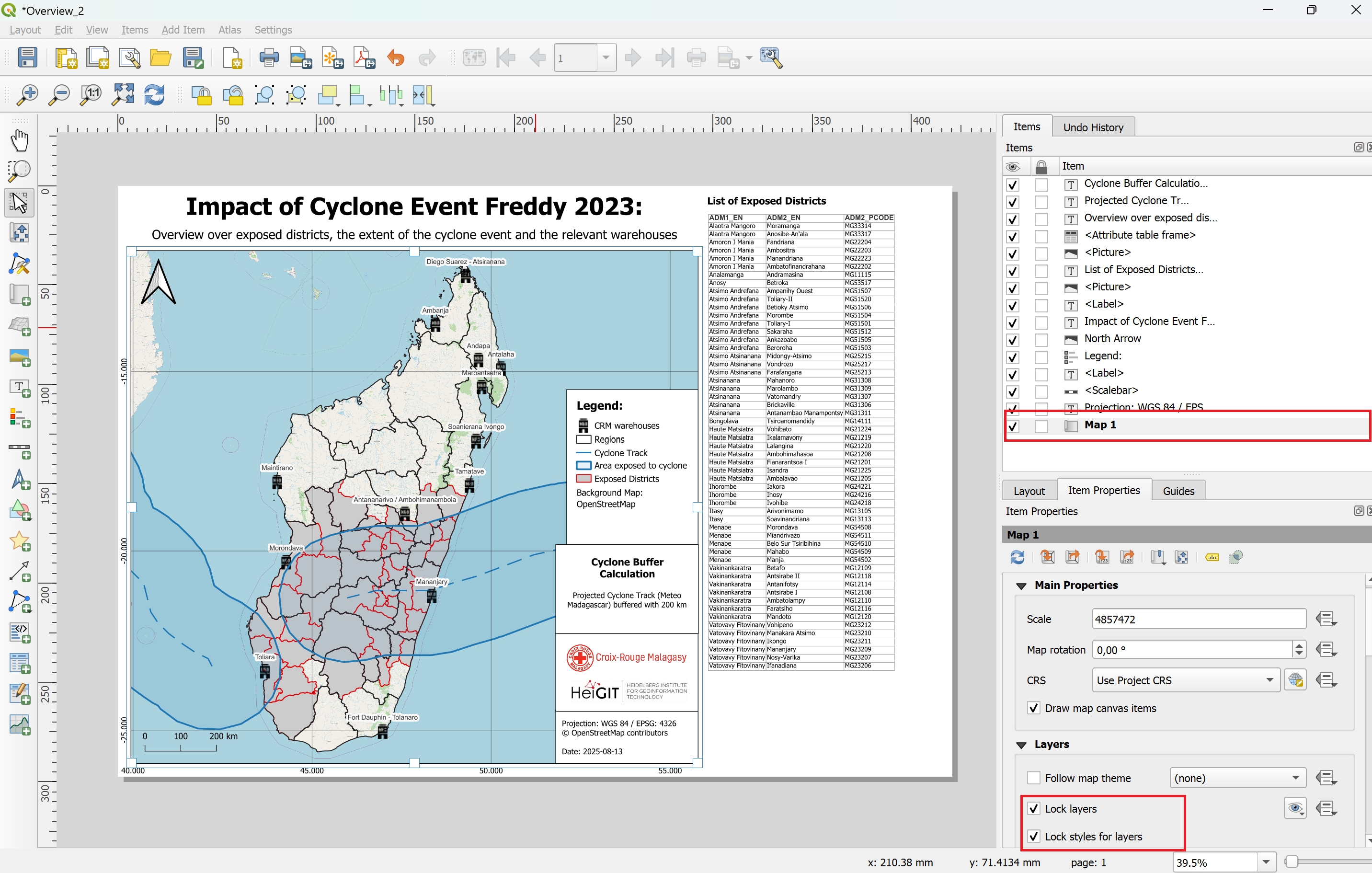Open the Raise Items dropdown arrow
1372x873 pixels.
pos(338,104)
